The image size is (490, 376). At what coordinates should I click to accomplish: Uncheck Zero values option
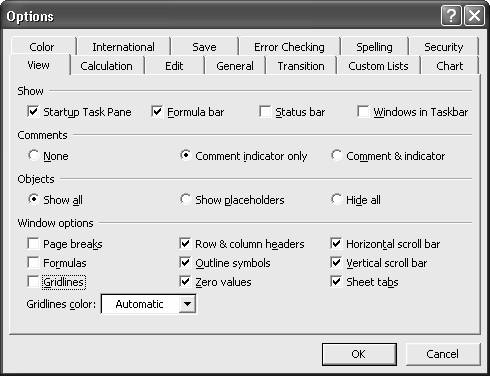tap(185, 281)
